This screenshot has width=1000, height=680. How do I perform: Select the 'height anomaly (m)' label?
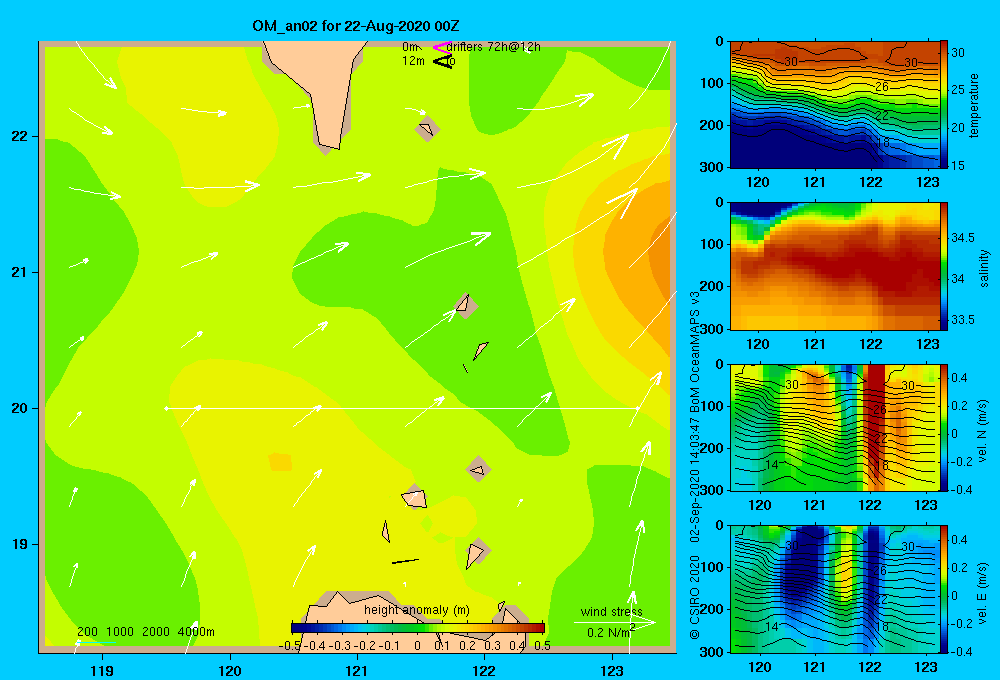coord(416,610)
